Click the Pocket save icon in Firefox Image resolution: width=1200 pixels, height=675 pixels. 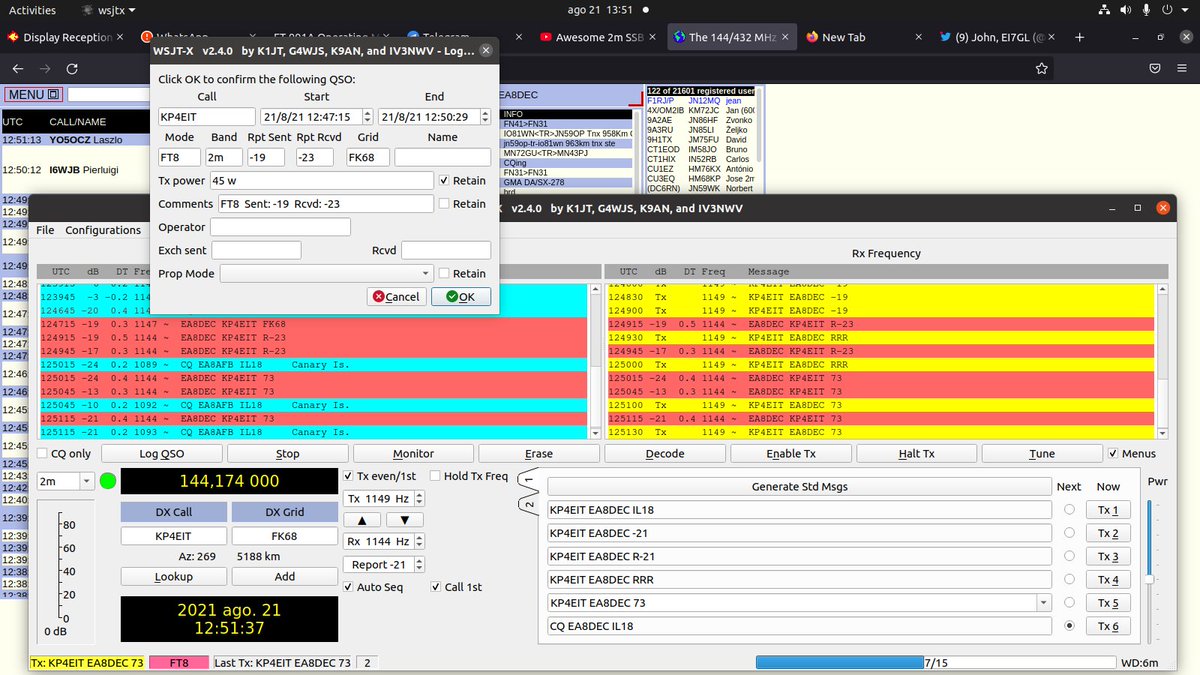click(x=1153, y=69)
